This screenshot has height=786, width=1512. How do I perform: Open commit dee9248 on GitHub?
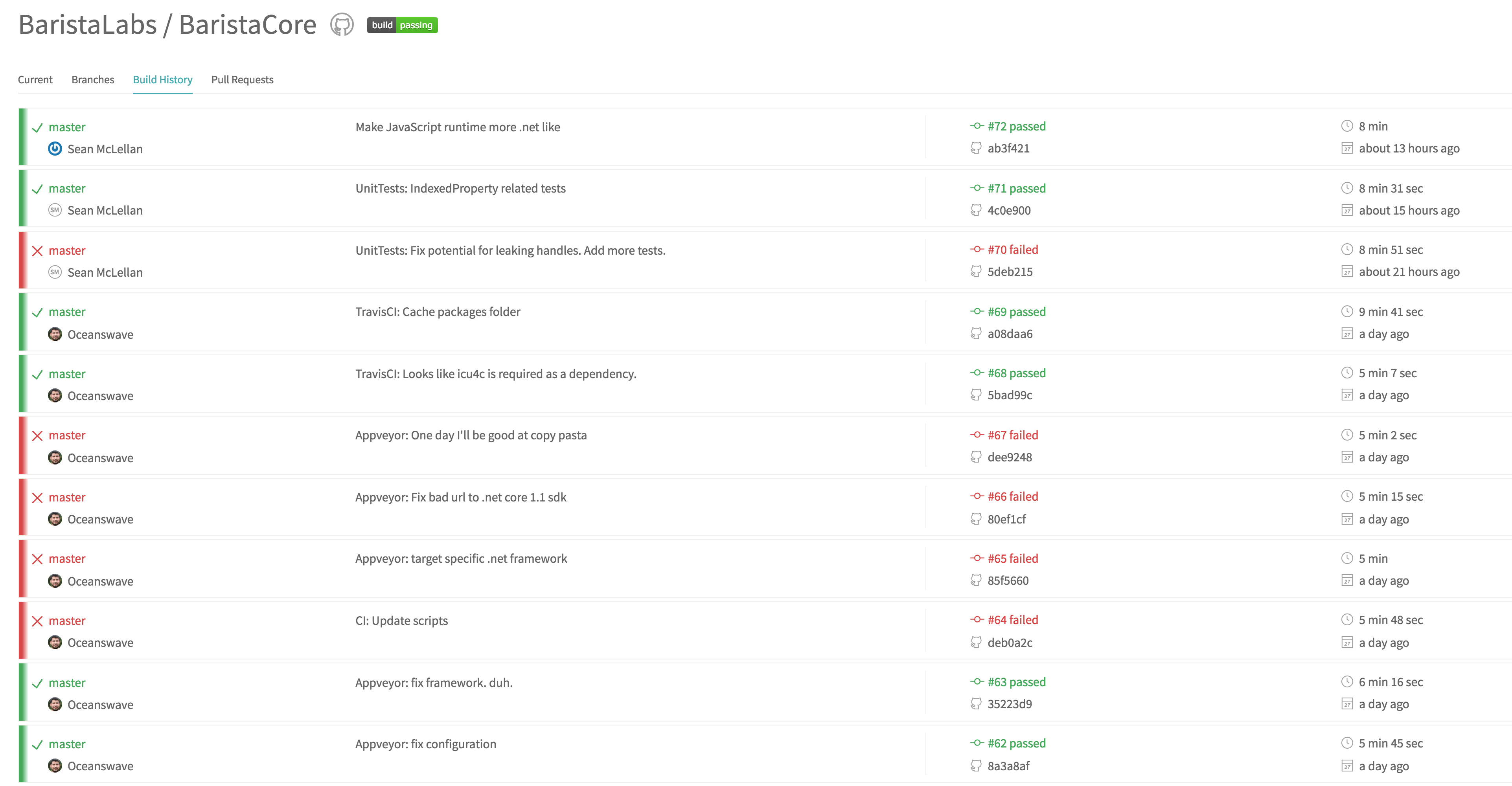coord(1010,457)
